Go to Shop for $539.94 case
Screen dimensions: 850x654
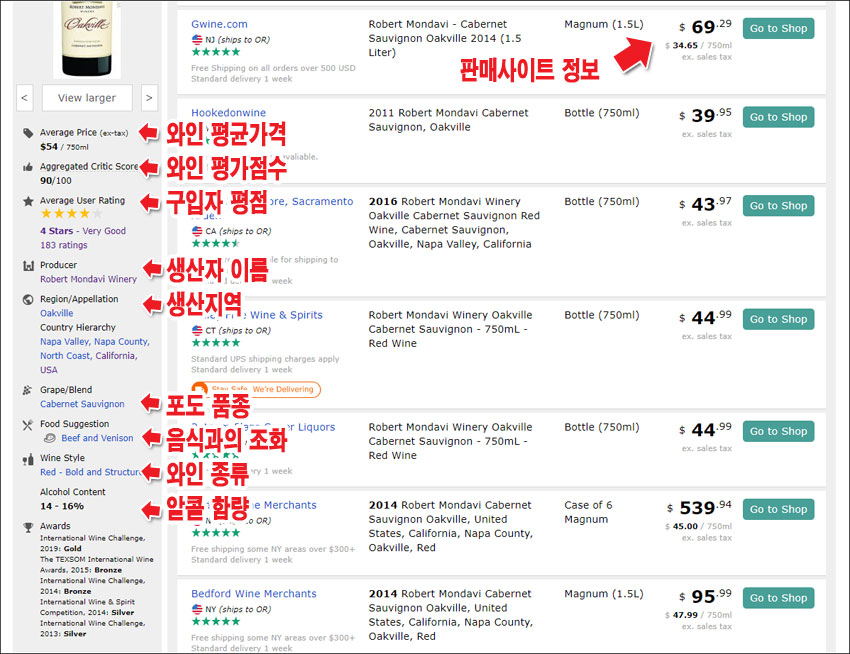point(778,509)
